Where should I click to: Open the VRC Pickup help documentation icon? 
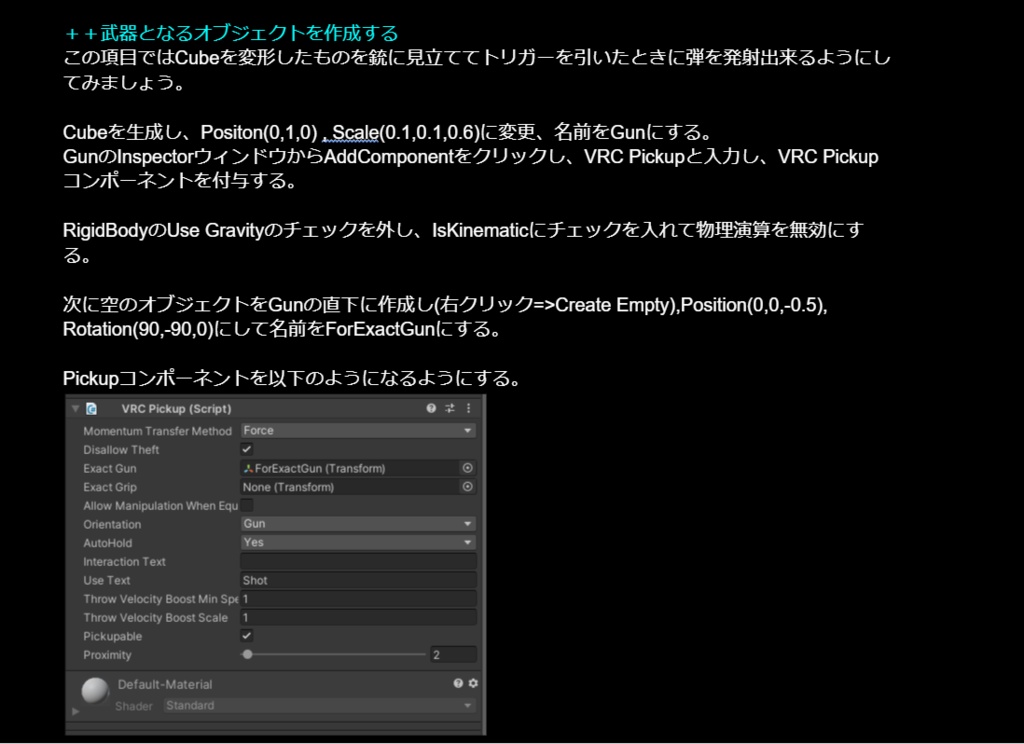(430, 408)
